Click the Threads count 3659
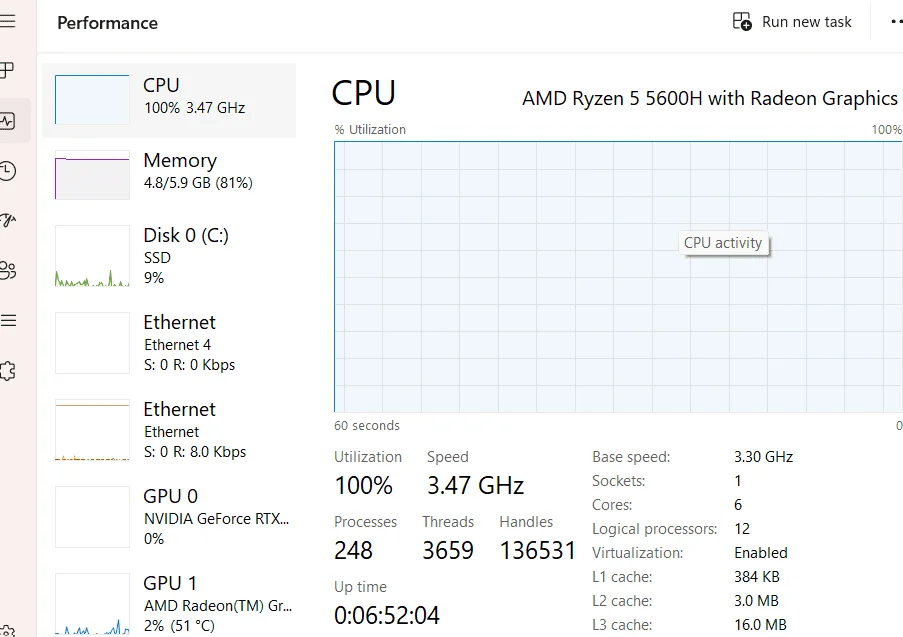Image resolution: width=903 pixels, height=637 pixels. 447,551
